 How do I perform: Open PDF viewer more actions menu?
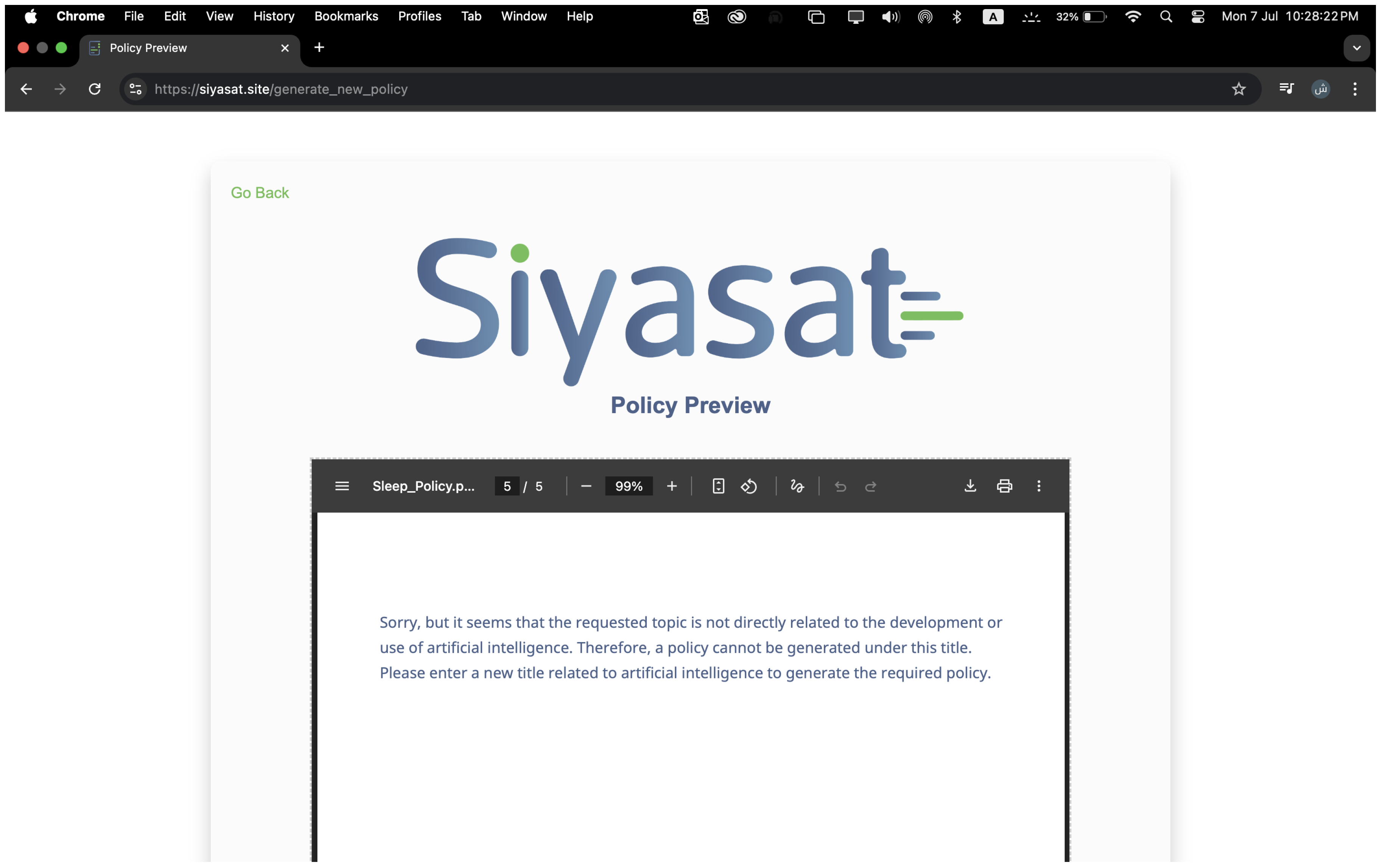pos(1039,486)
